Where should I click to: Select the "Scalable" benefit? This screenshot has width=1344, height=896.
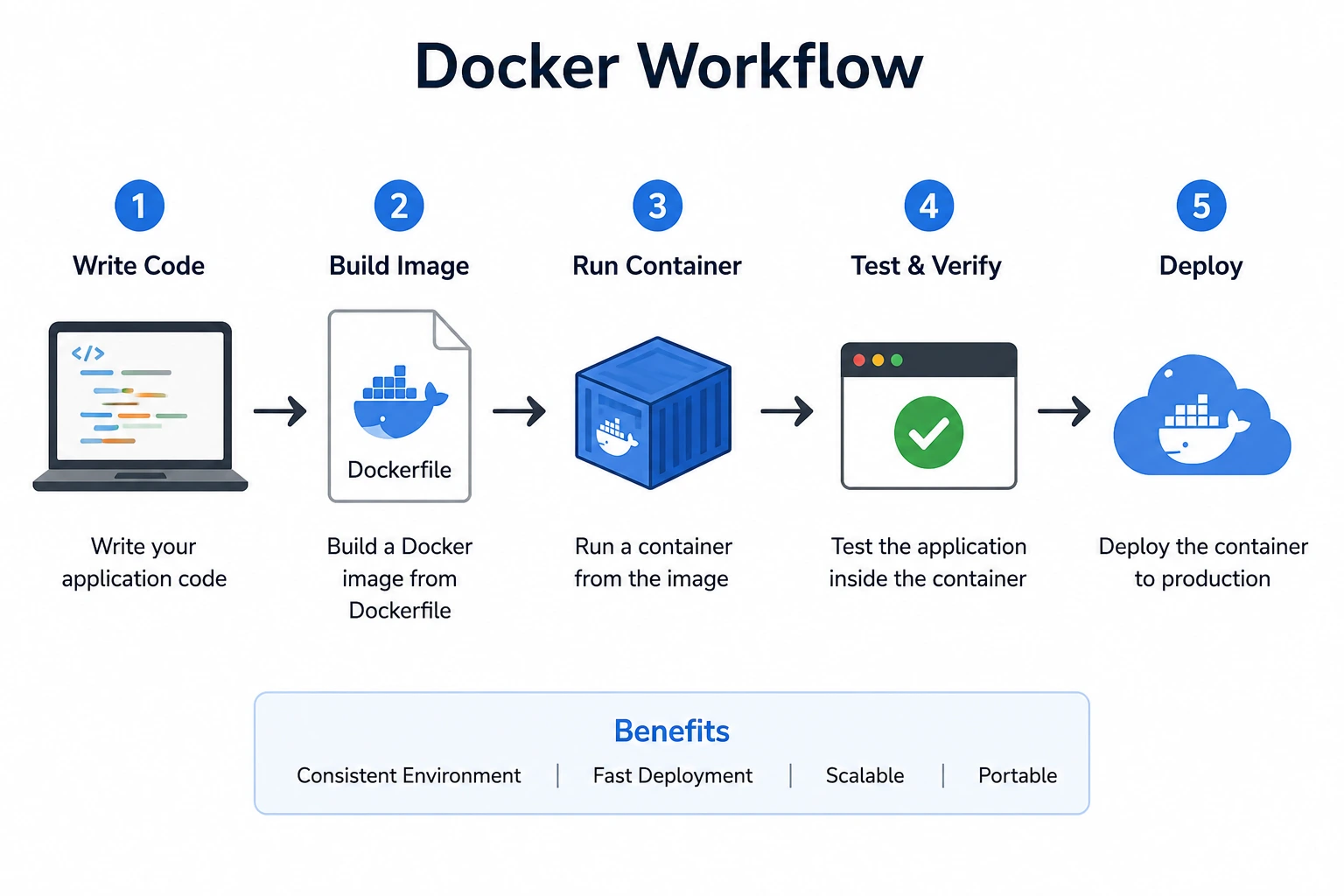865,775
